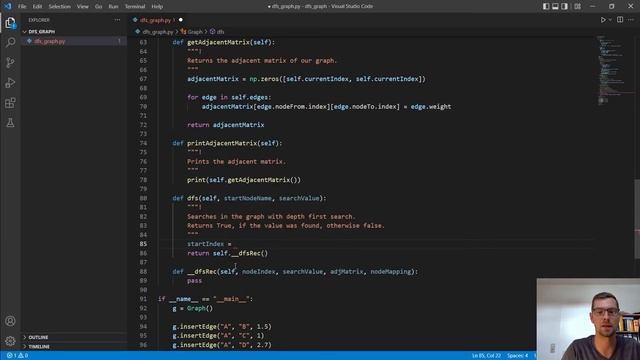Open the Help menu
This screenshot has width=640, height=360.
click(157, 6)
